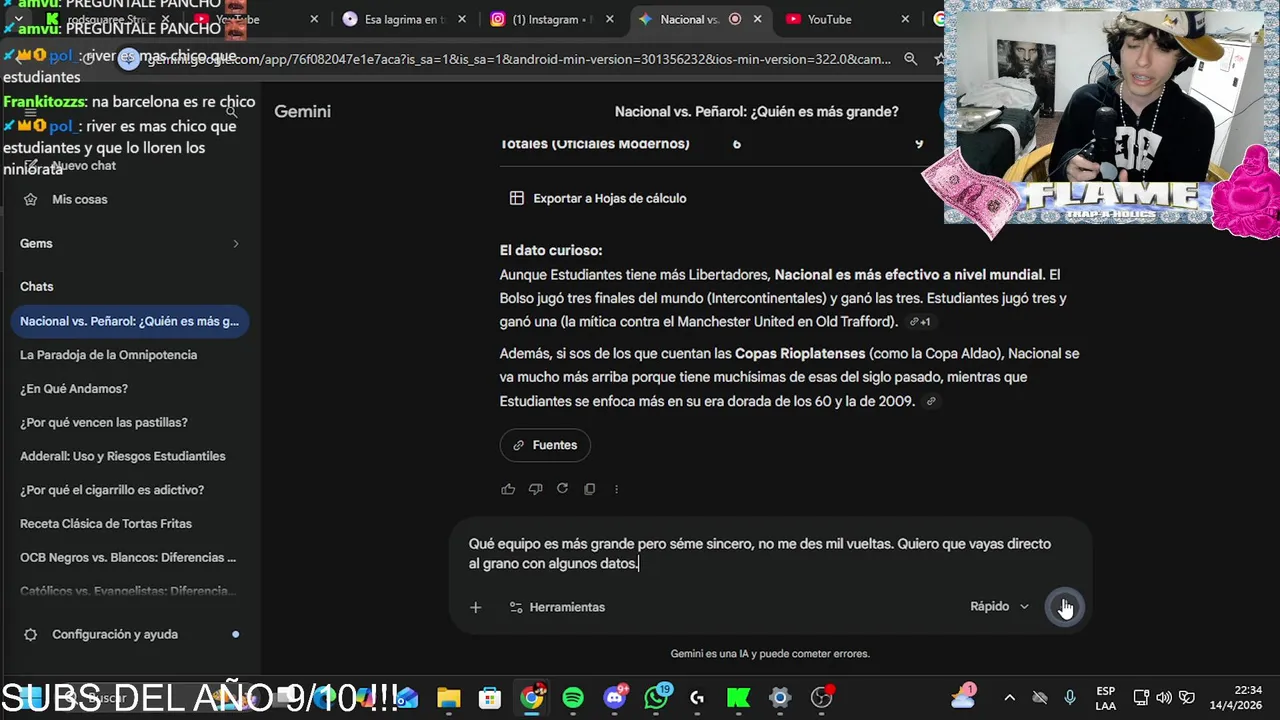Open WhatsApp from the taskbar
The width and height of the screenshot is (1280, 720).
(x=656, y=698)
